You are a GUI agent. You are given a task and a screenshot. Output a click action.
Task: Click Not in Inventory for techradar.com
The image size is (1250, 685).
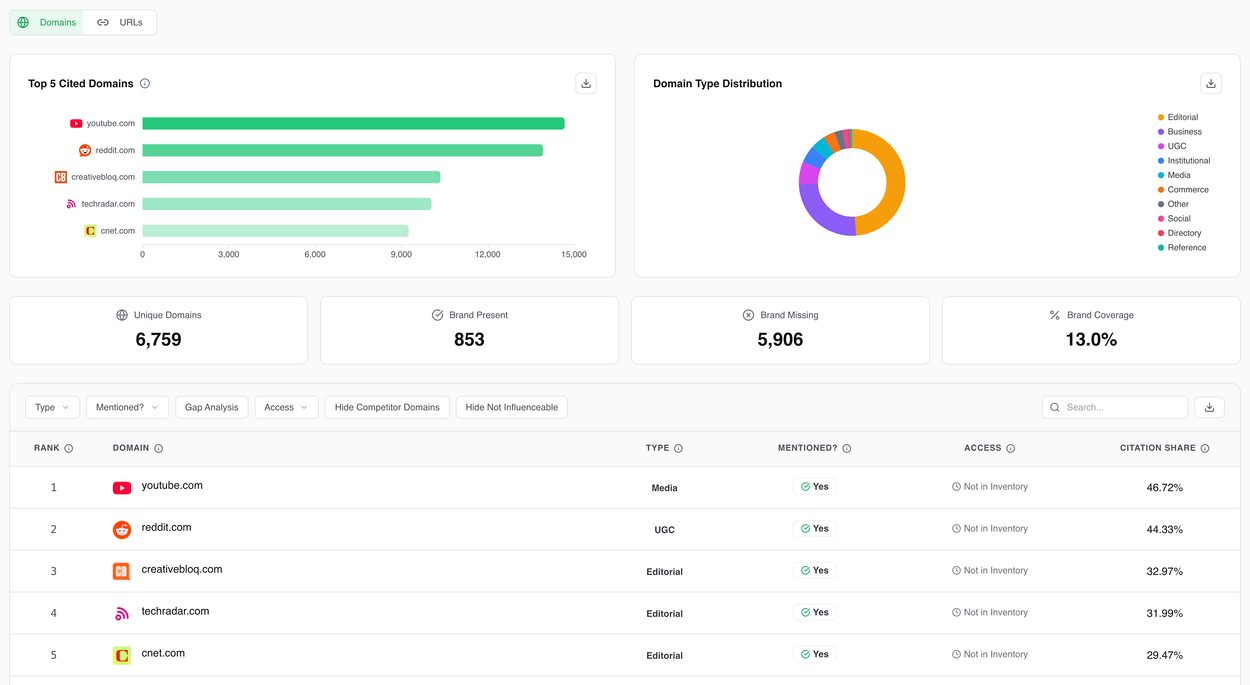(x=990, y=613)
